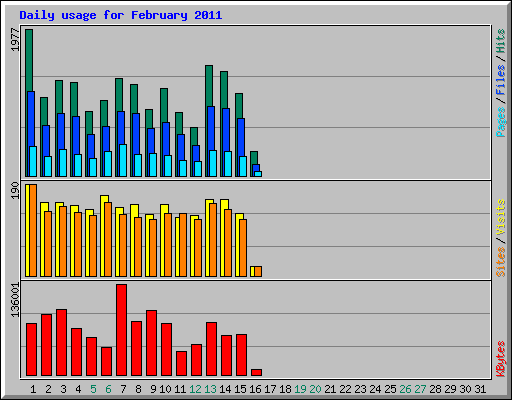
Task: Click day label 4 on the x-axis
Action: (x=78, y=389)
